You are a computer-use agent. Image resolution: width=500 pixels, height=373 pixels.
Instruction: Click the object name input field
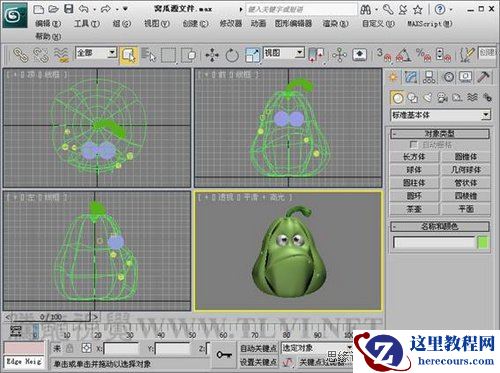(434, 242)
